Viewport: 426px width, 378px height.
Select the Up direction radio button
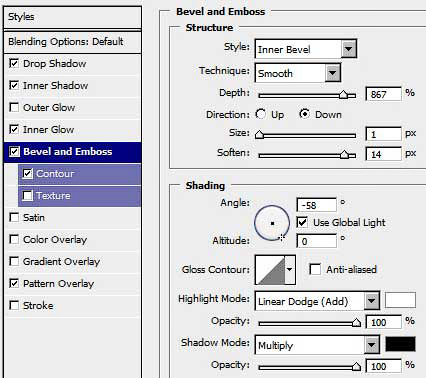point(261,114)
